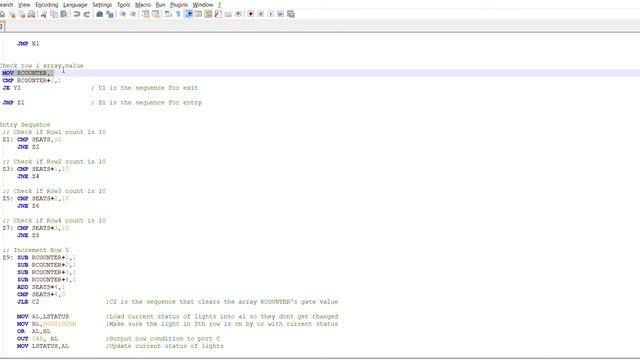The image size is (640, 360).
Task: Open the Run menu
Action: [160, 5]
